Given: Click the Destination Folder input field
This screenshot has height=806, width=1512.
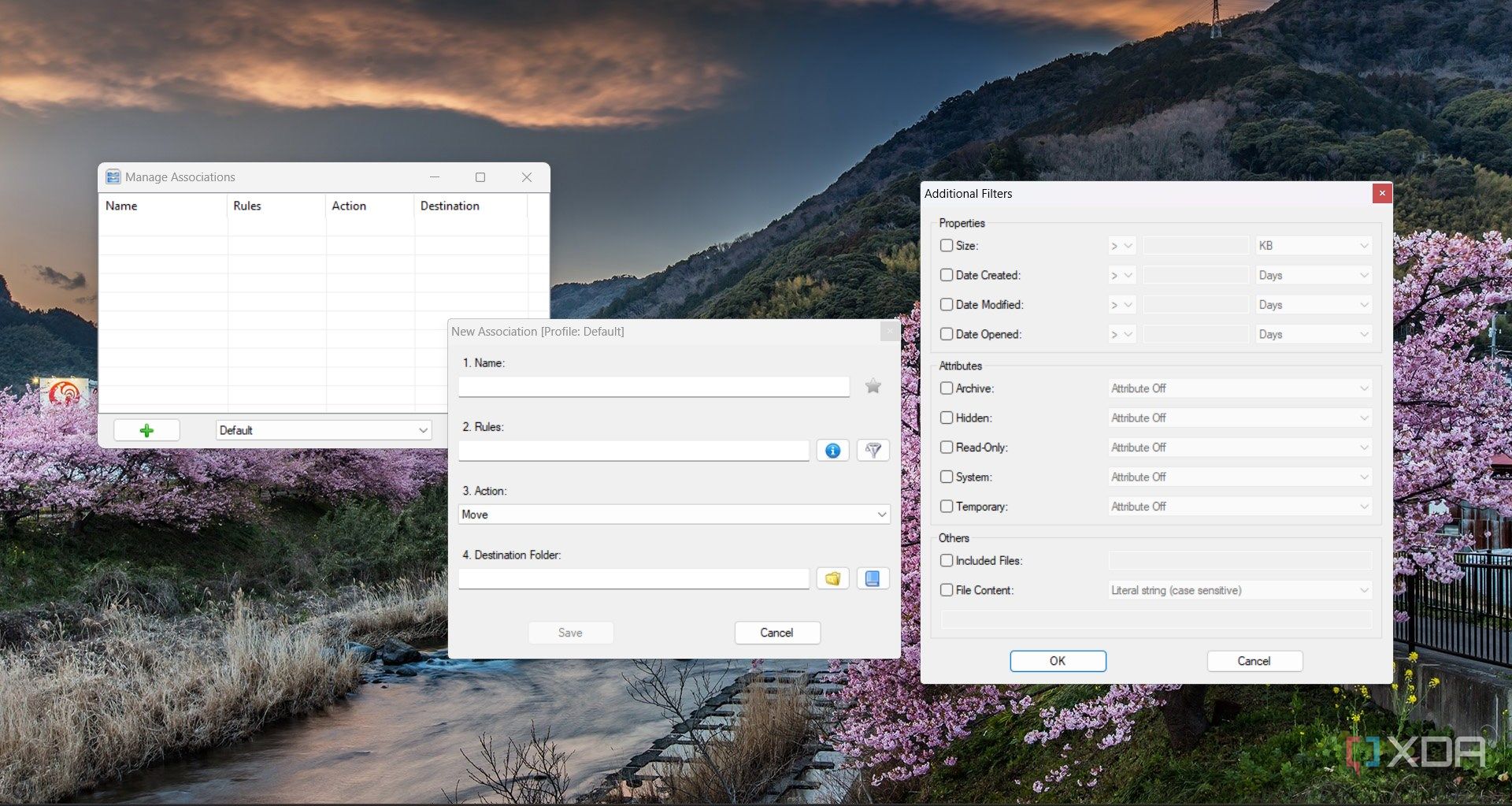Looking at the screenshot, I should click(634, 578).
